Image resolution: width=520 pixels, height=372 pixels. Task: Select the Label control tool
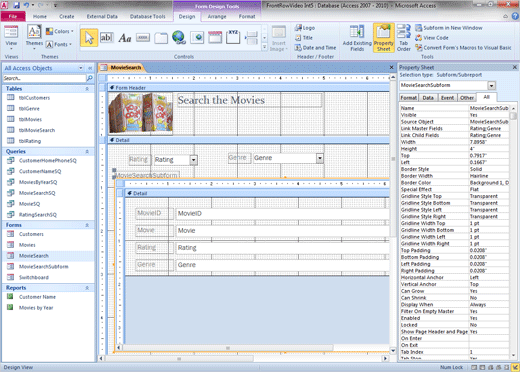click(x=125, y=38)
